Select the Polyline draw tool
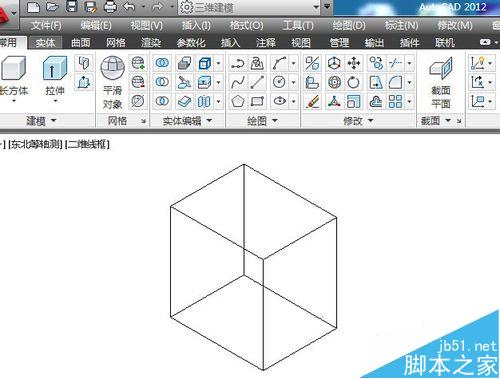This screenshot has height=379, width=500. click(237, 63)
